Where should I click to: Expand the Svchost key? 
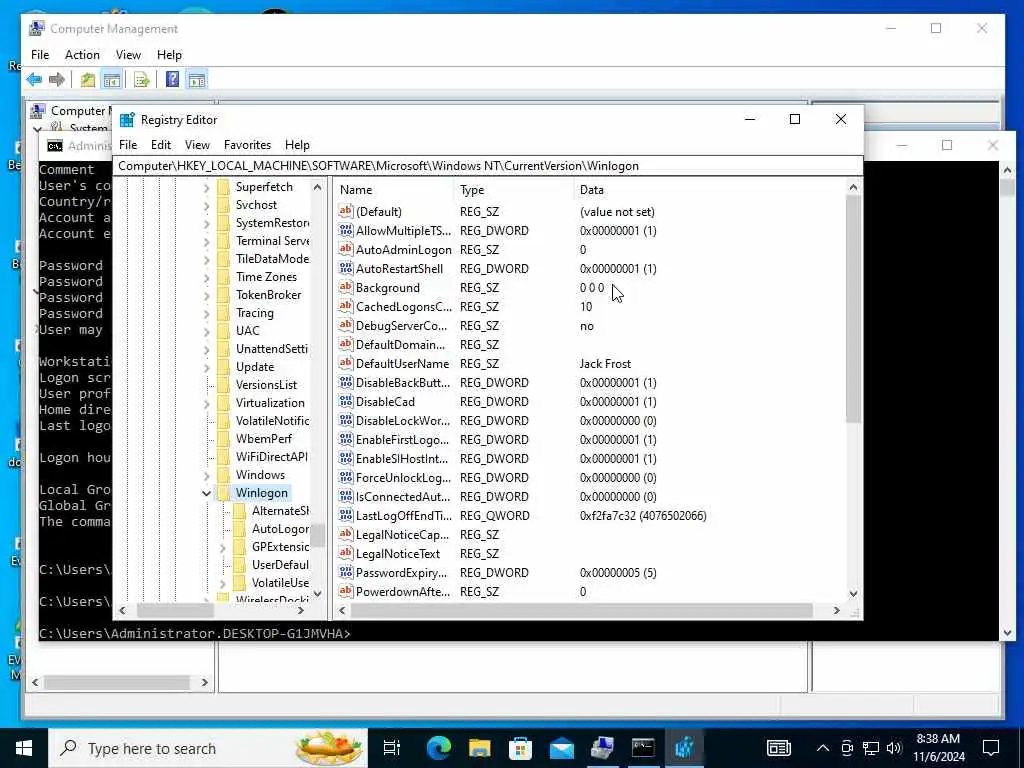206,205
